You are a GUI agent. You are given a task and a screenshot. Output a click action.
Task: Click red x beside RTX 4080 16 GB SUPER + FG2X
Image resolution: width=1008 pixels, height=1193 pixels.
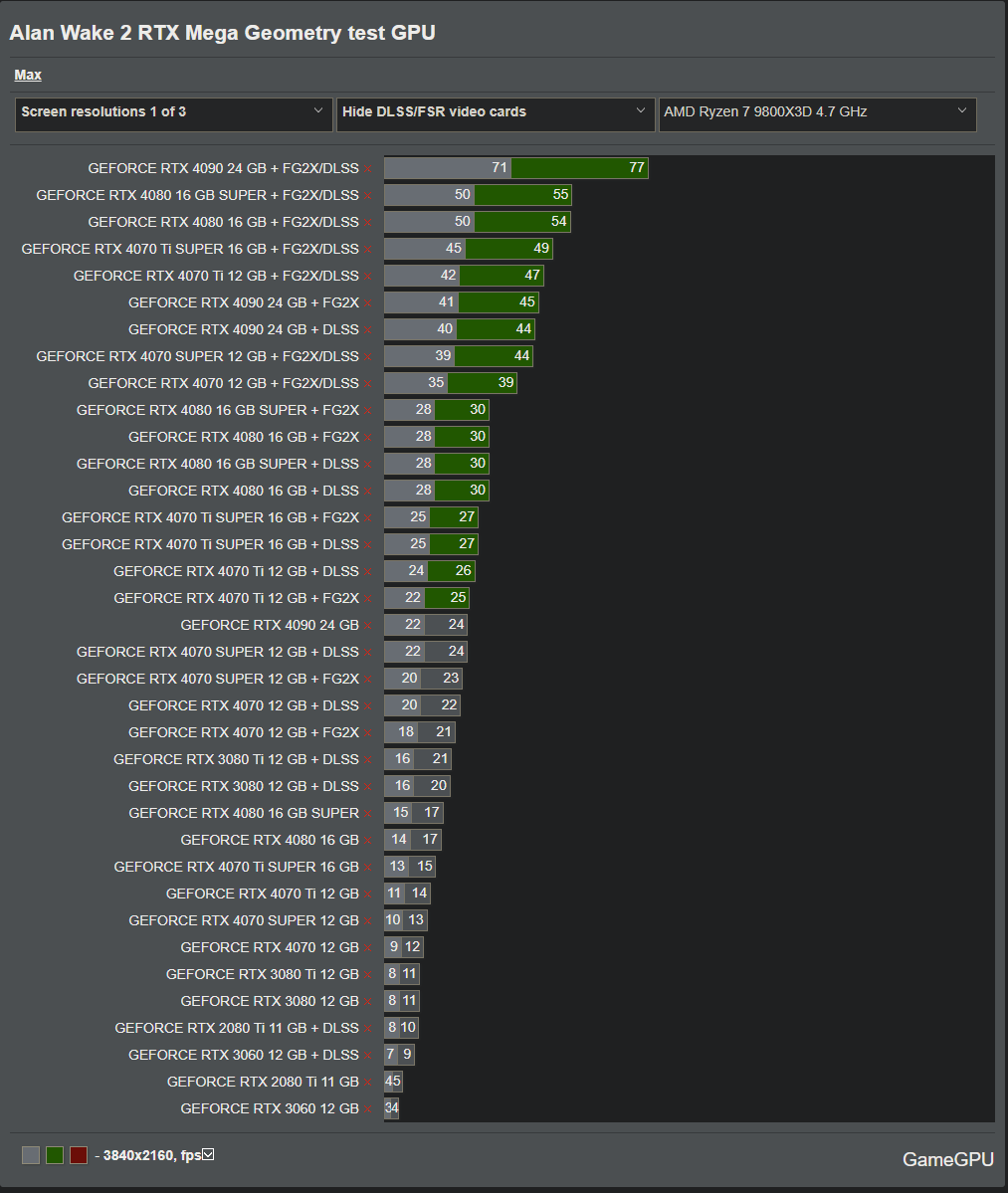coord(368,411)
